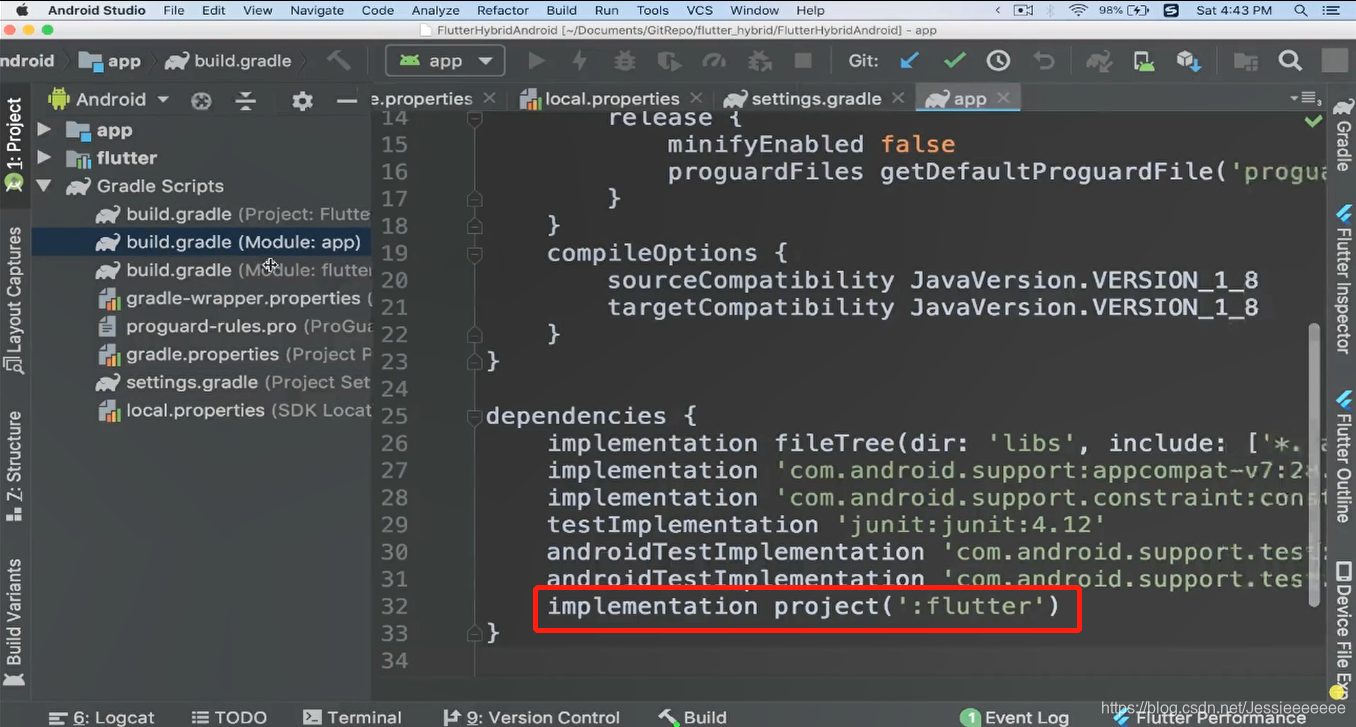Image resolution: width=1356 pixels, height=727 pixels.
Task: Open the Layout Captures tool window
Action: [x=14, y=301]
